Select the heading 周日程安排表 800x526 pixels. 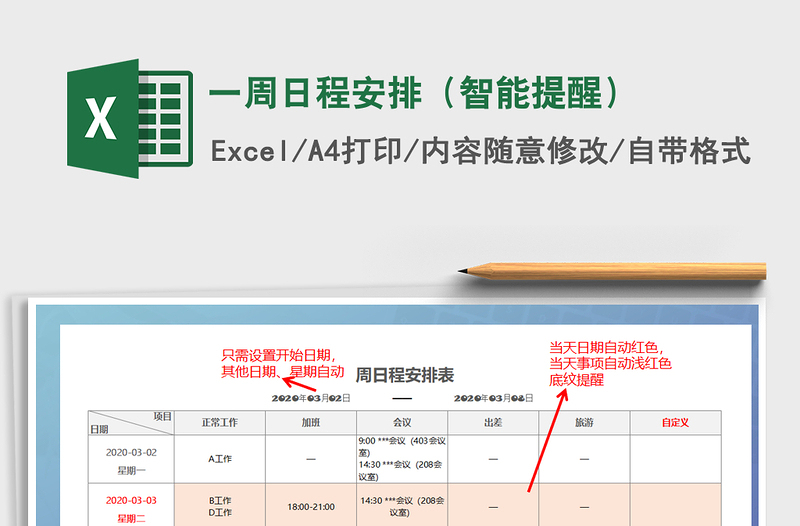tap(405, 375)
